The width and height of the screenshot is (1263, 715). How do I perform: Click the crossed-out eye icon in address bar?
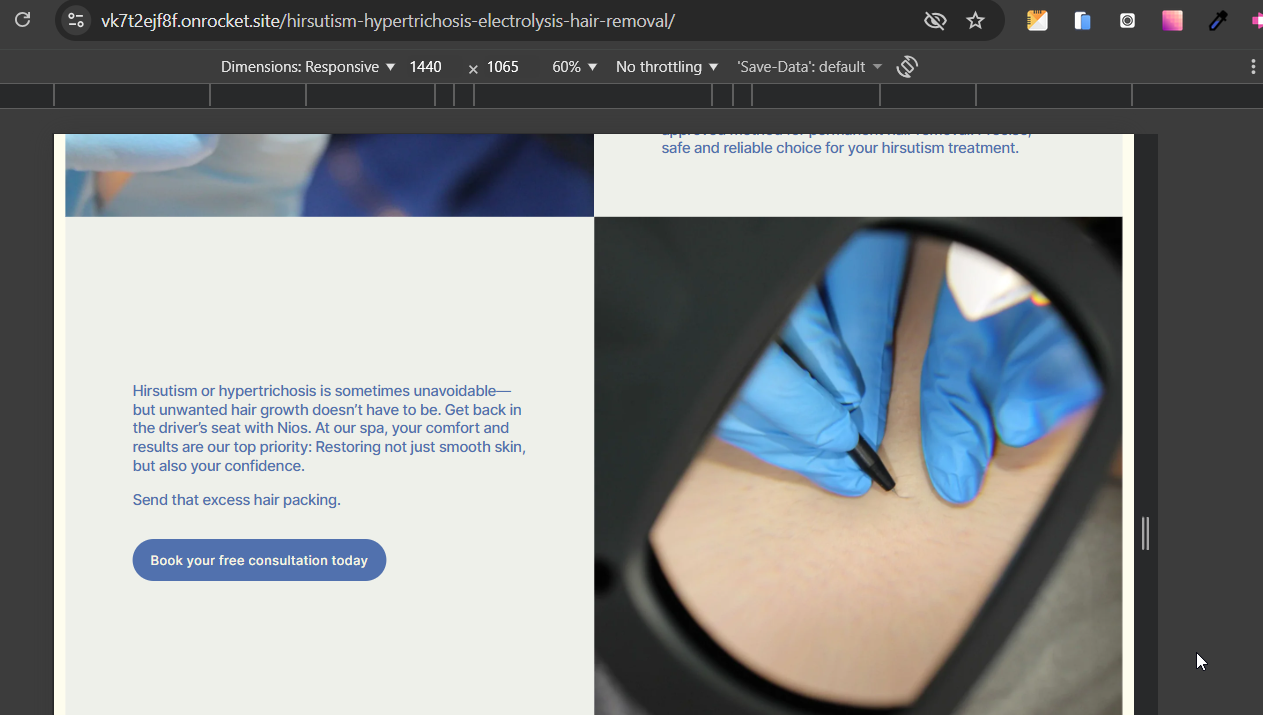(935, 20)
